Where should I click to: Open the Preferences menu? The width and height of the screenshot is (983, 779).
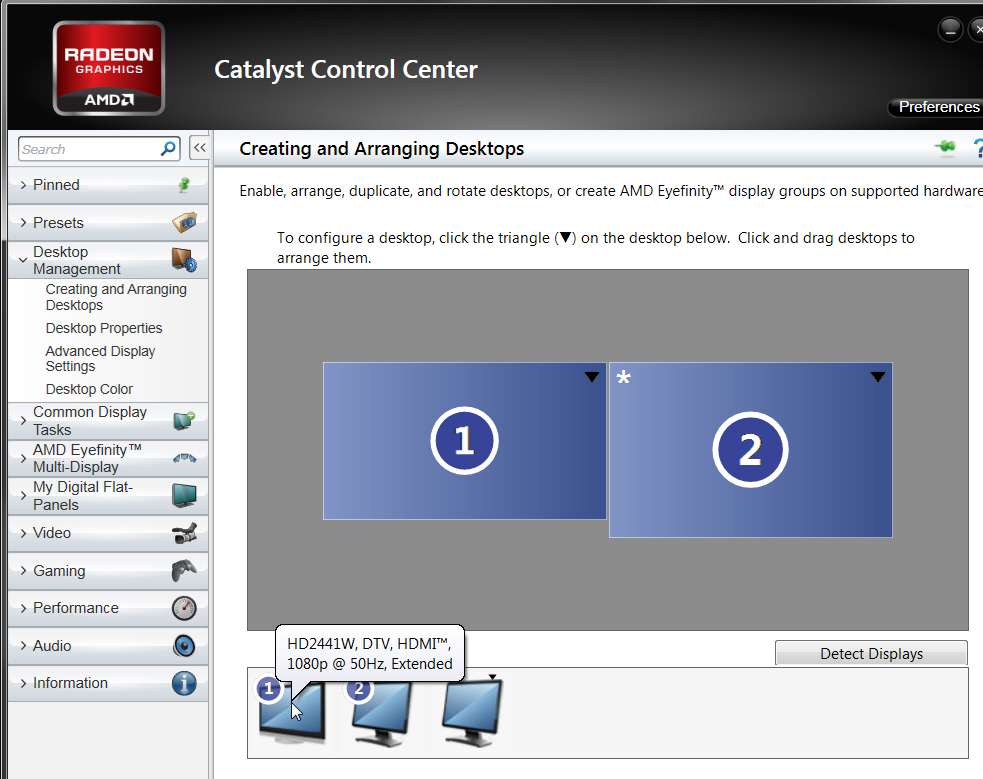pos(938,107)
